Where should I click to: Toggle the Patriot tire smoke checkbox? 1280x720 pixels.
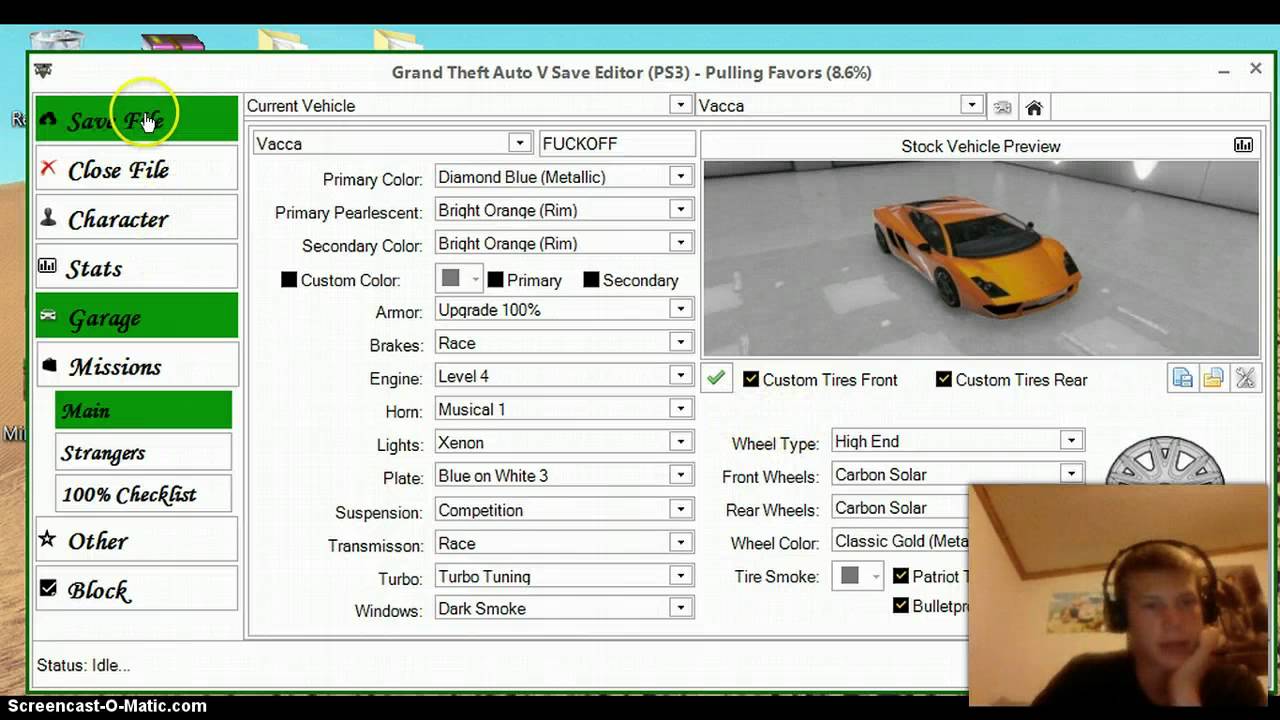pos(901,576)
